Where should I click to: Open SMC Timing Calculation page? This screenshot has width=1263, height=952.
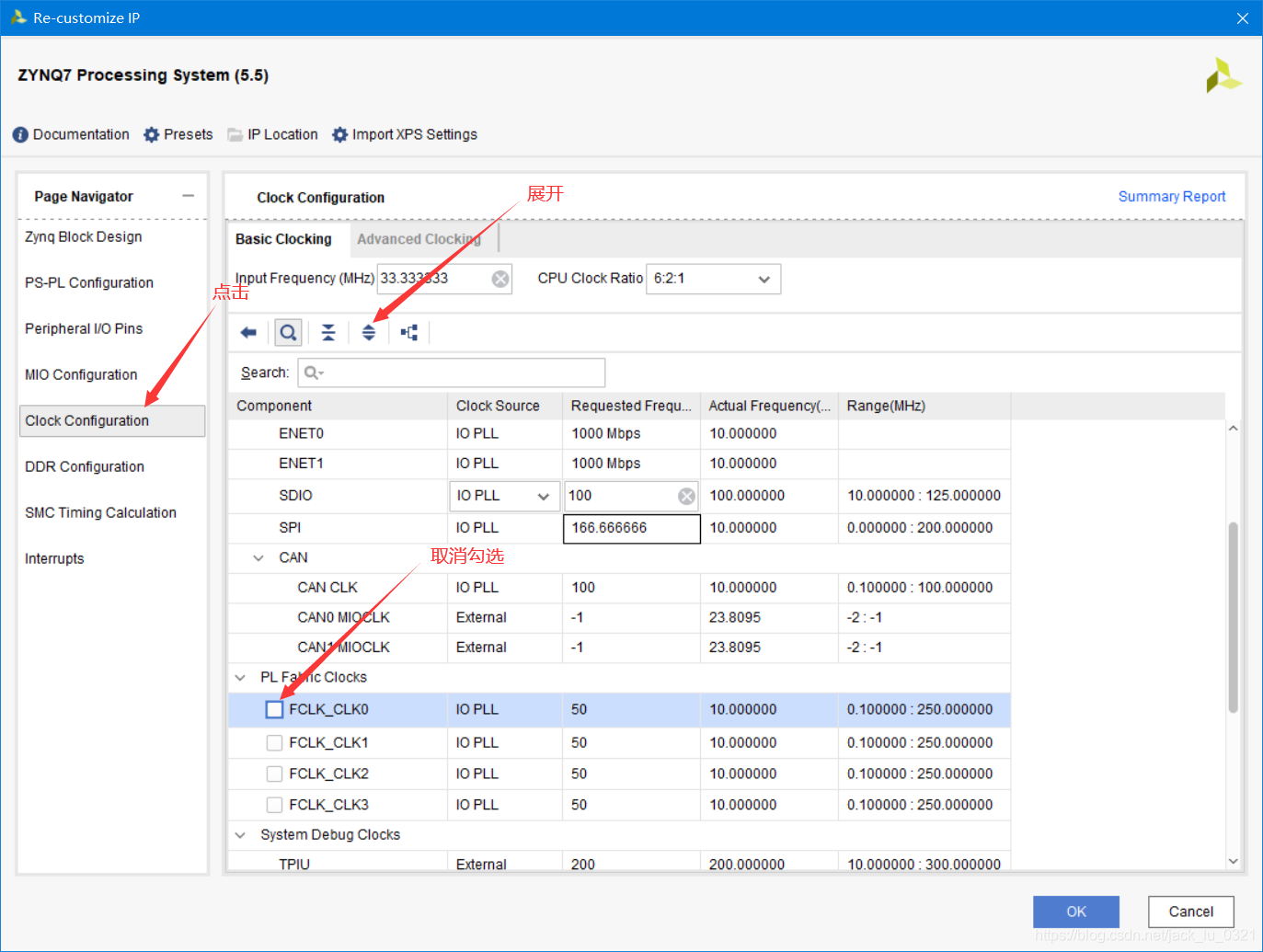[100, 512]
